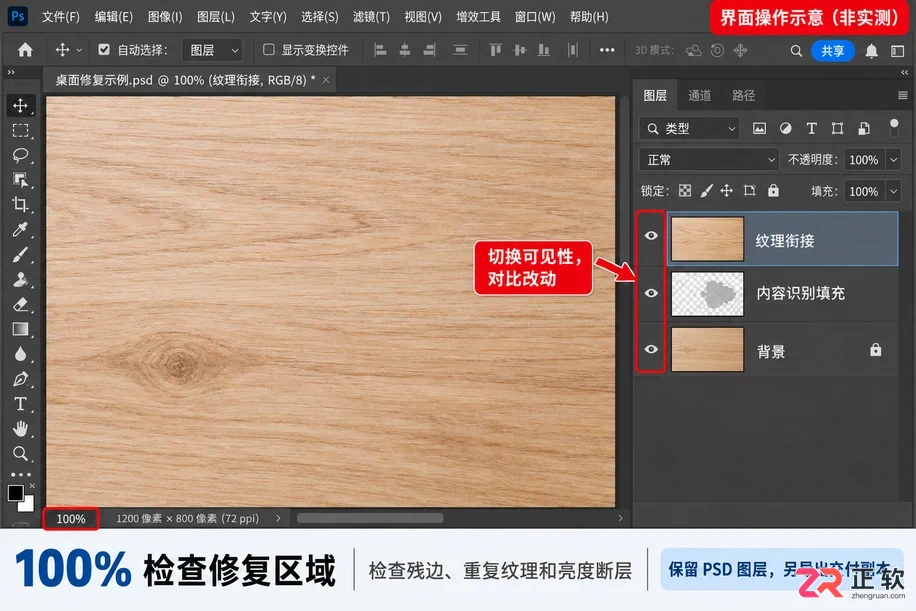
Task: Open the 类型 layer filter dropdown
Action: tap(689, 128)
